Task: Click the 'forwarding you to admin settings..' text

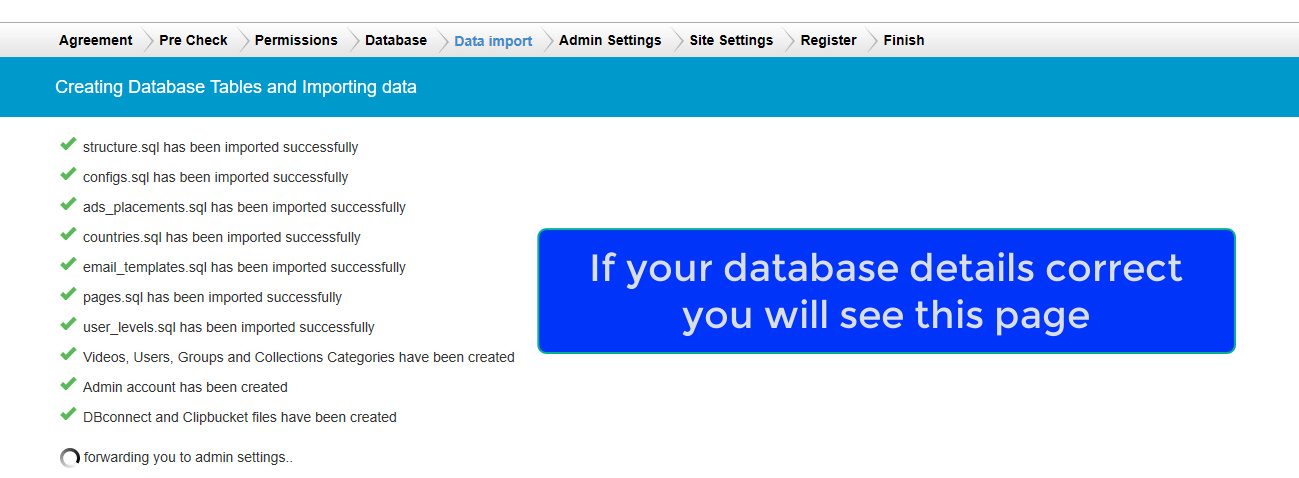Action: click(188, 457)
